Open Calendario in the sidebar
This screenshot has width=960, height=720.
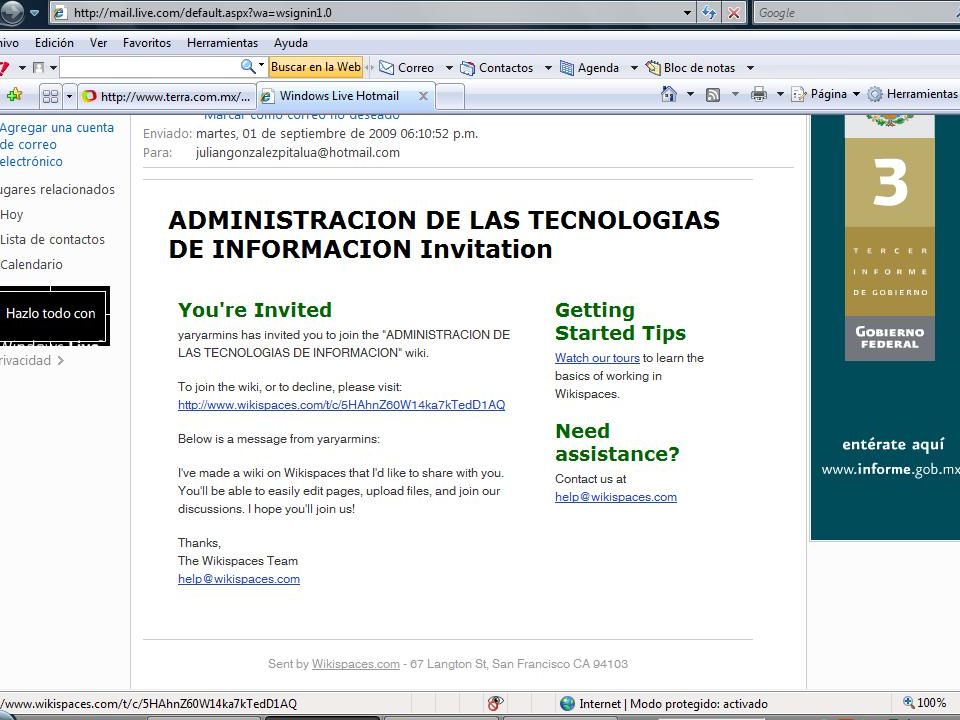31,264
